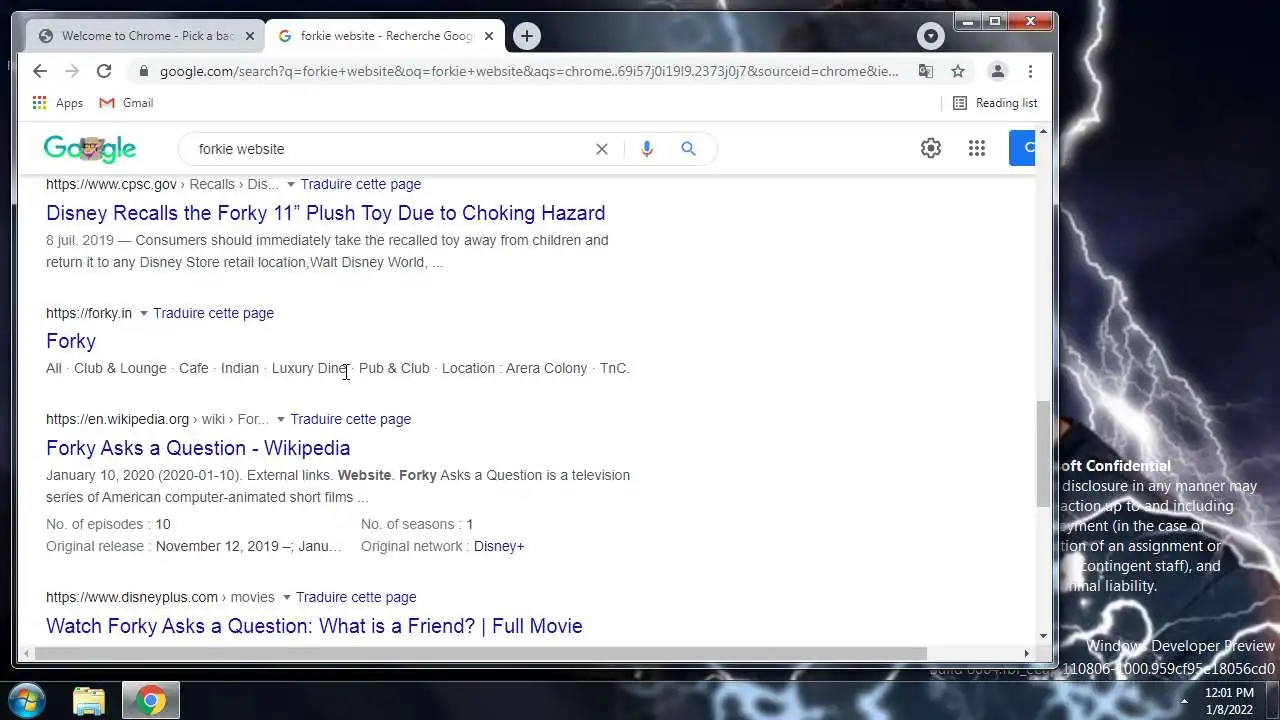Open the Forky result title

tap(71, 341)
